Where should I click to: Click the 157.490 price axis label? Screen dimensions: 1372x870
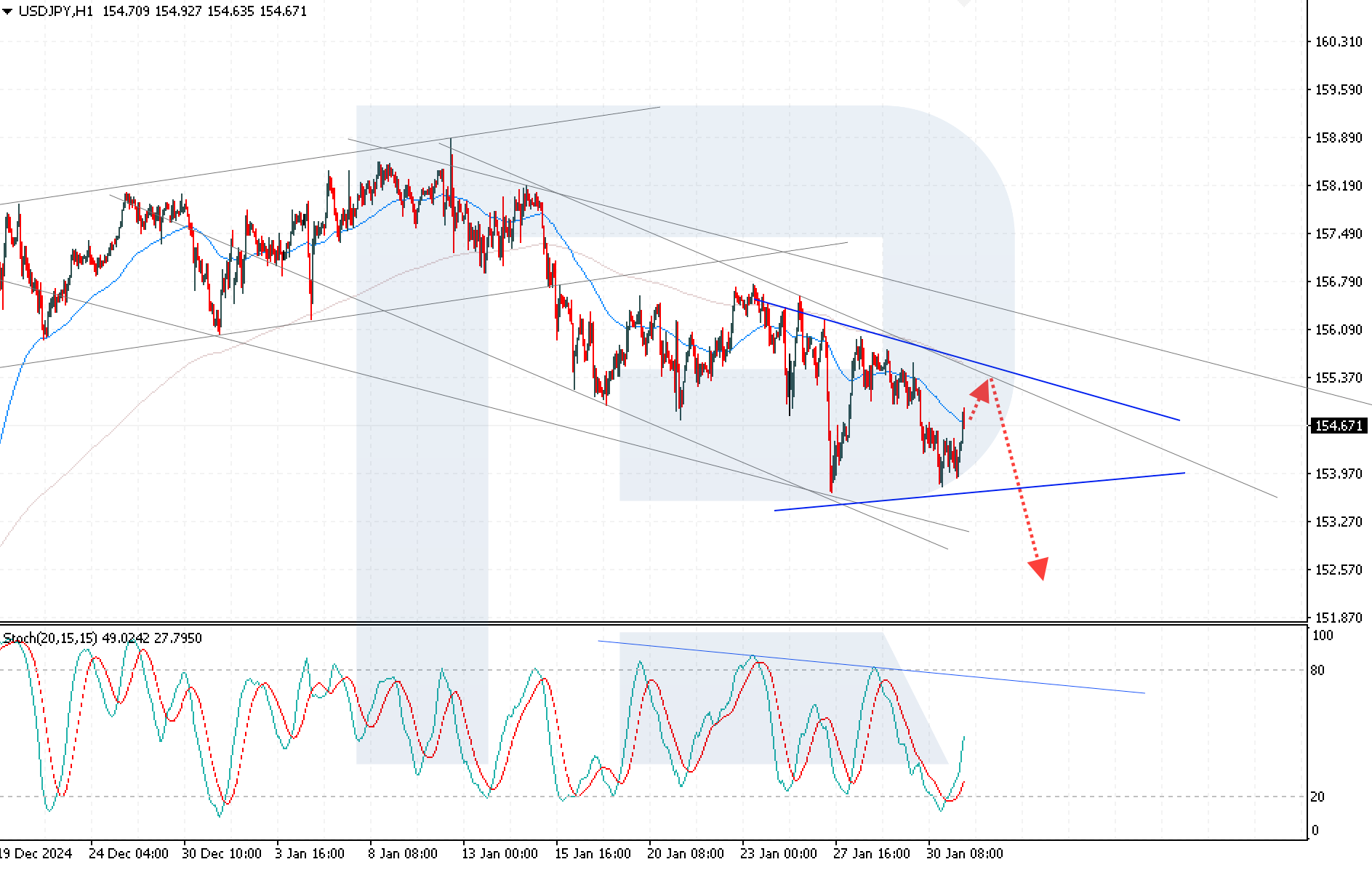pyautogui.click(x=1339, y=234)
